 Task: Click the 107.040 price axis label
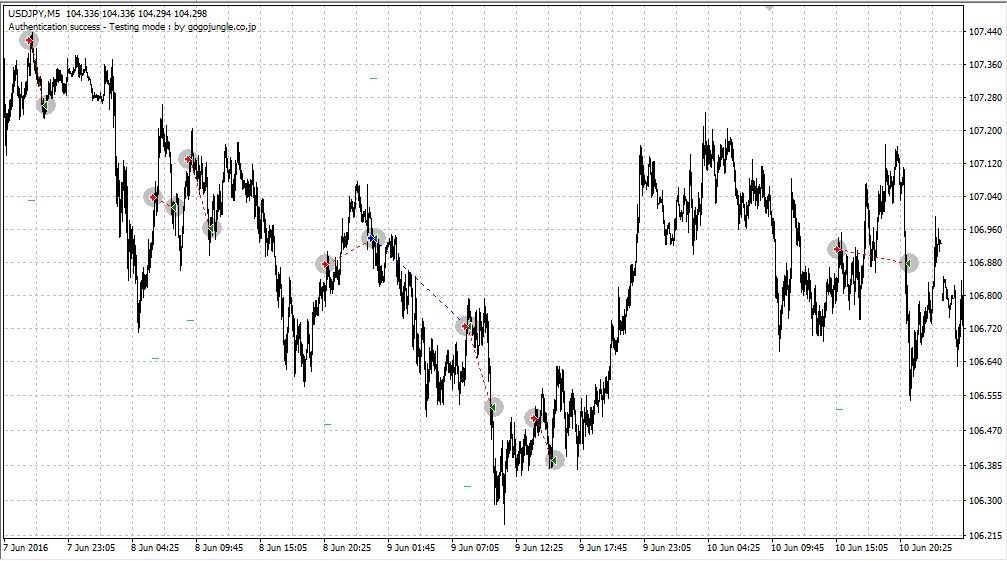pos(985,197)
